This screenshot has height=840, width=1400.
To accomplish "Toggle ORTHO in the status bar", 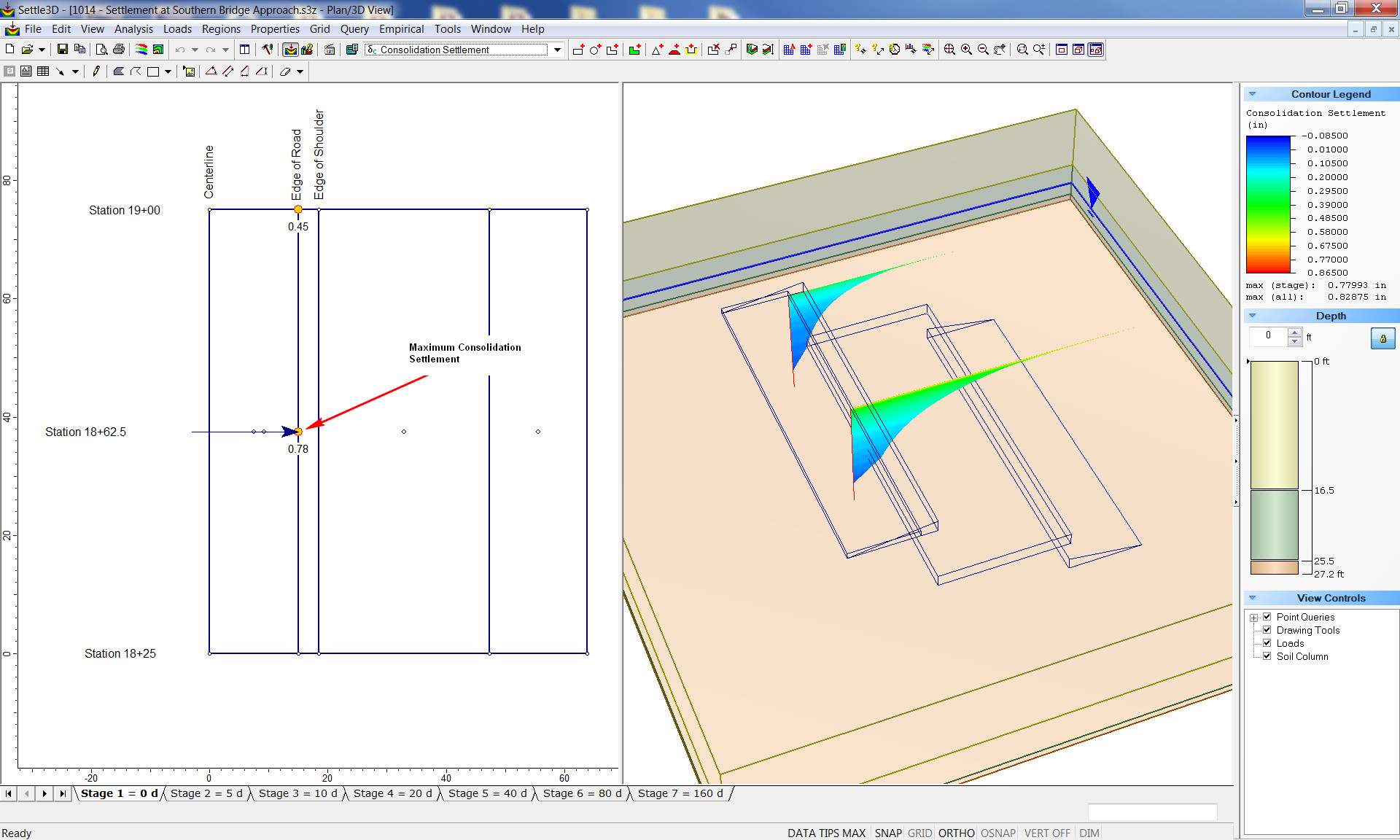I will 956,833.
